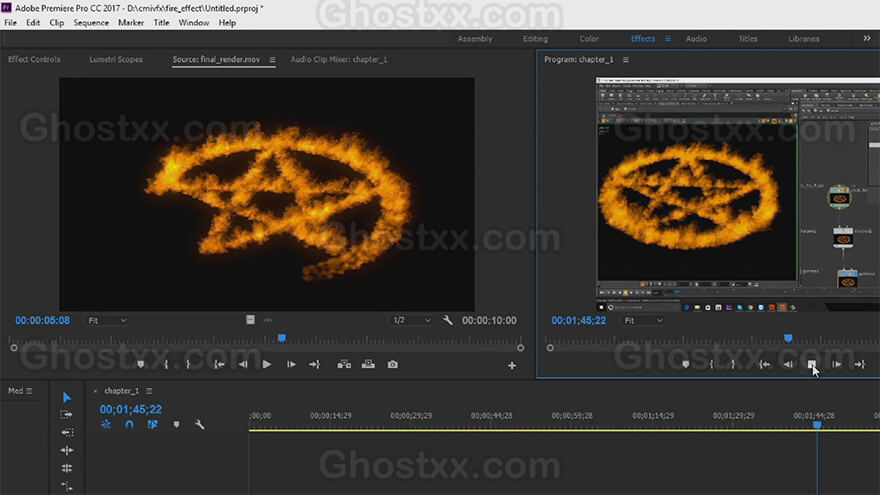This screenshot has height=495, width=880.
Task: Click Program monitor playhead on time ruler
Action: (x=788, y=338)
